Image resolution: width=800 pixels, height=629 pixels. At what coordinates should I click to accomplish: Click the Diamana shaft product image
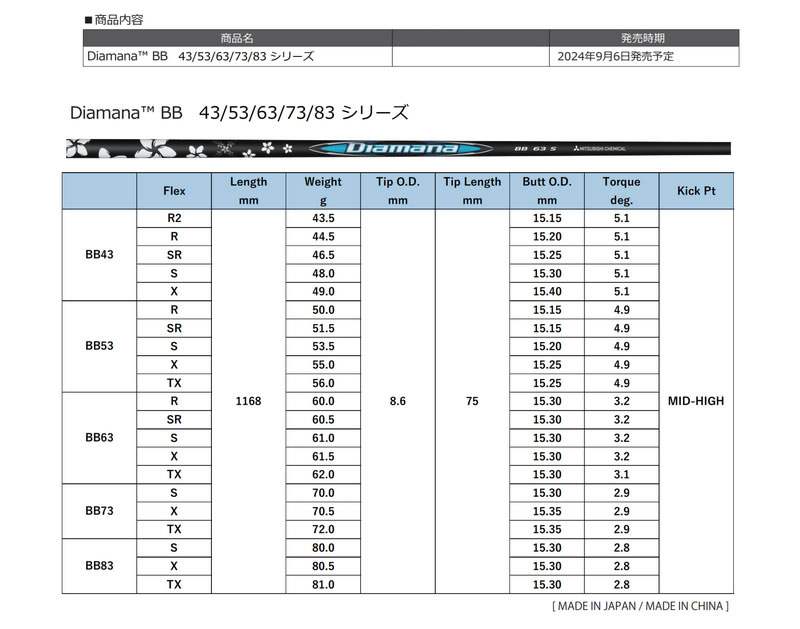pos(398,148)
